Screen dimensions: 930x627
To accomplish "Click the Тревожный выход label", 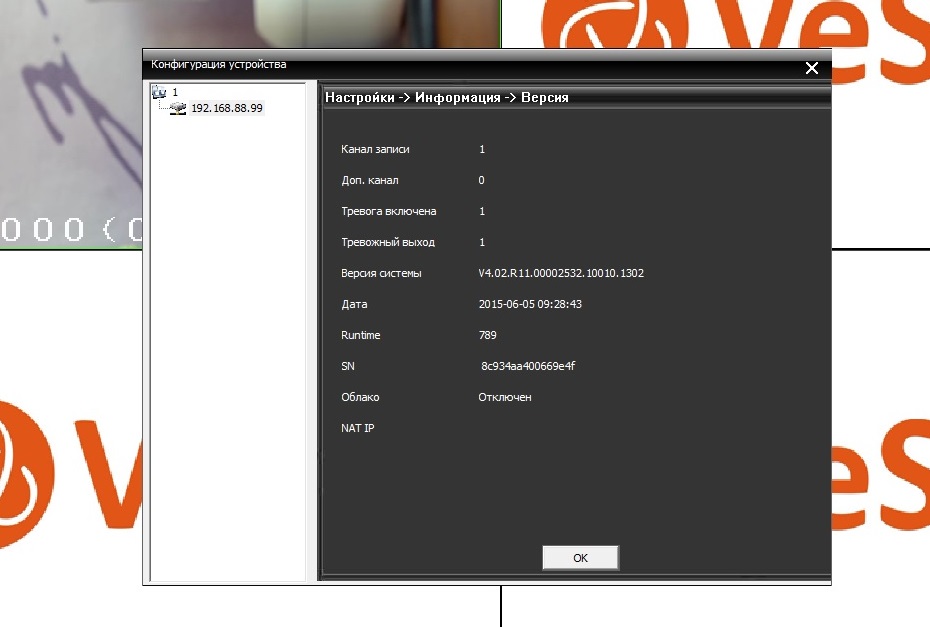I will point(387,242).
